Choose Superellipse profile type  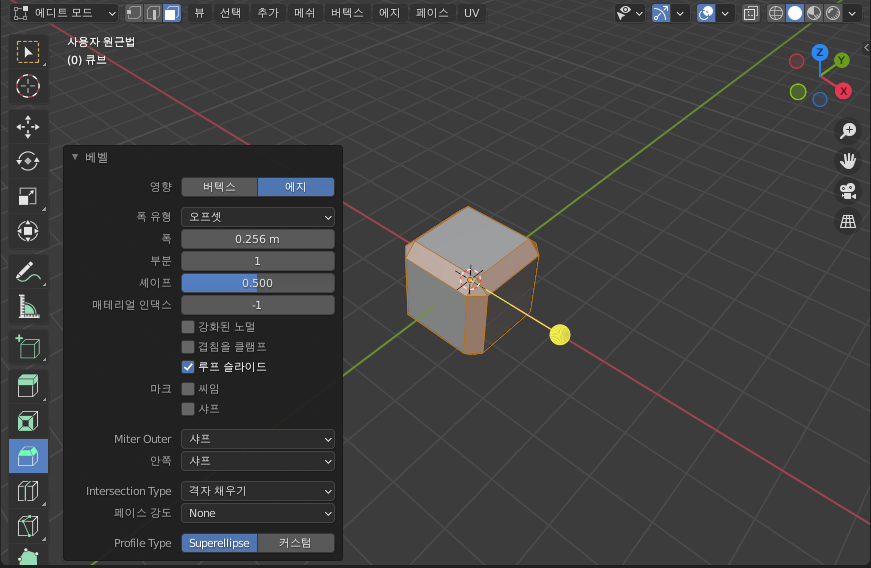point(219,544)
